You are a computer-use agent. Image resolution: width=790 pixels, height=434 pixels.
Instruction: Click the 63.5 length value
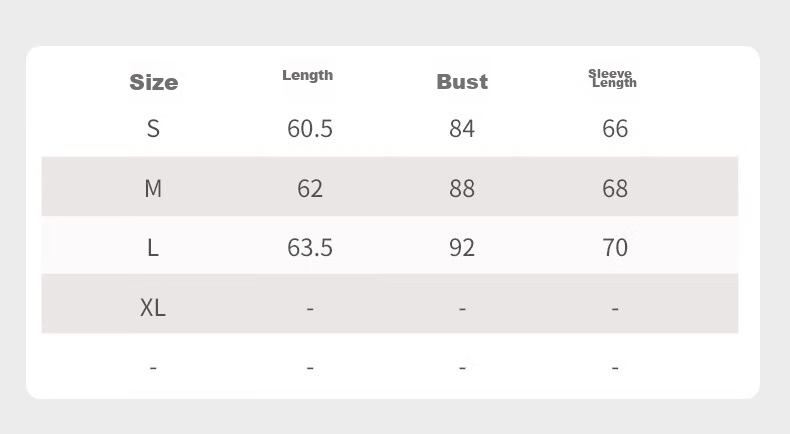tap(310, 247)
